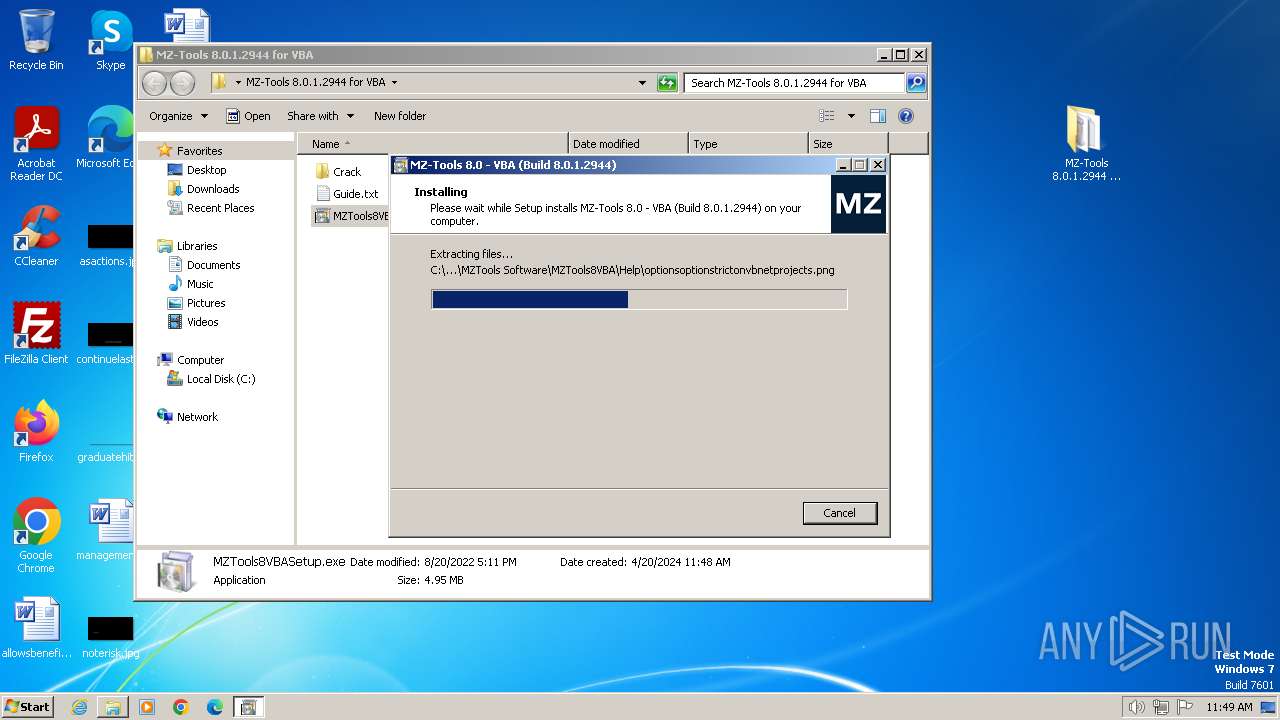Open Explorer help icon

(906, 116)
